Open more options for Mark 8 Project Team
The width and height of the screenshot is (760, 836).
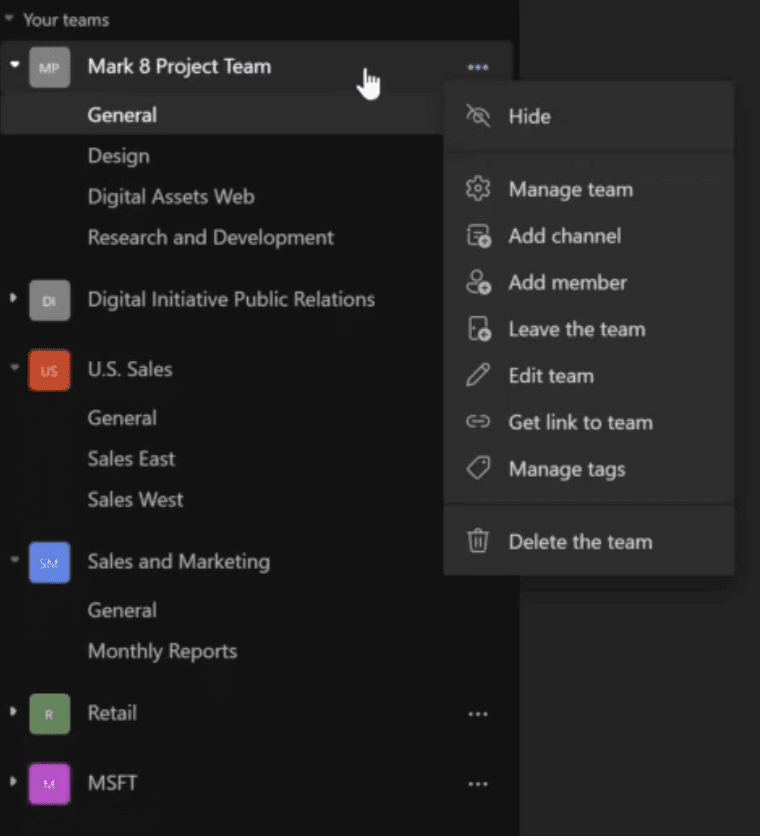click(x=478, y=67)
